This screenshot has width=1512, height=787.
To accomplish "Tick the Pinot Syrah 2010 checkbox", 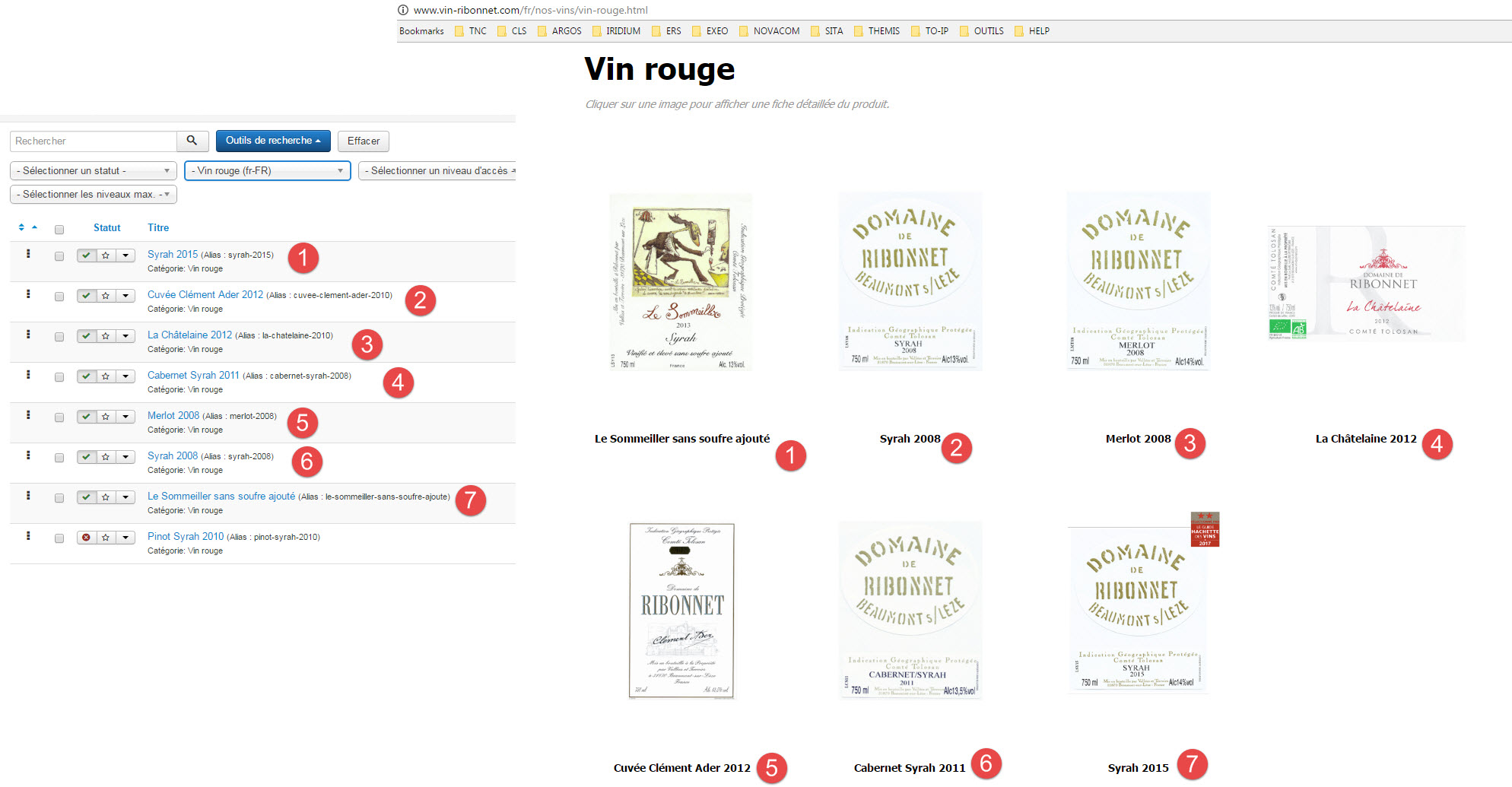I will point(59,538).
